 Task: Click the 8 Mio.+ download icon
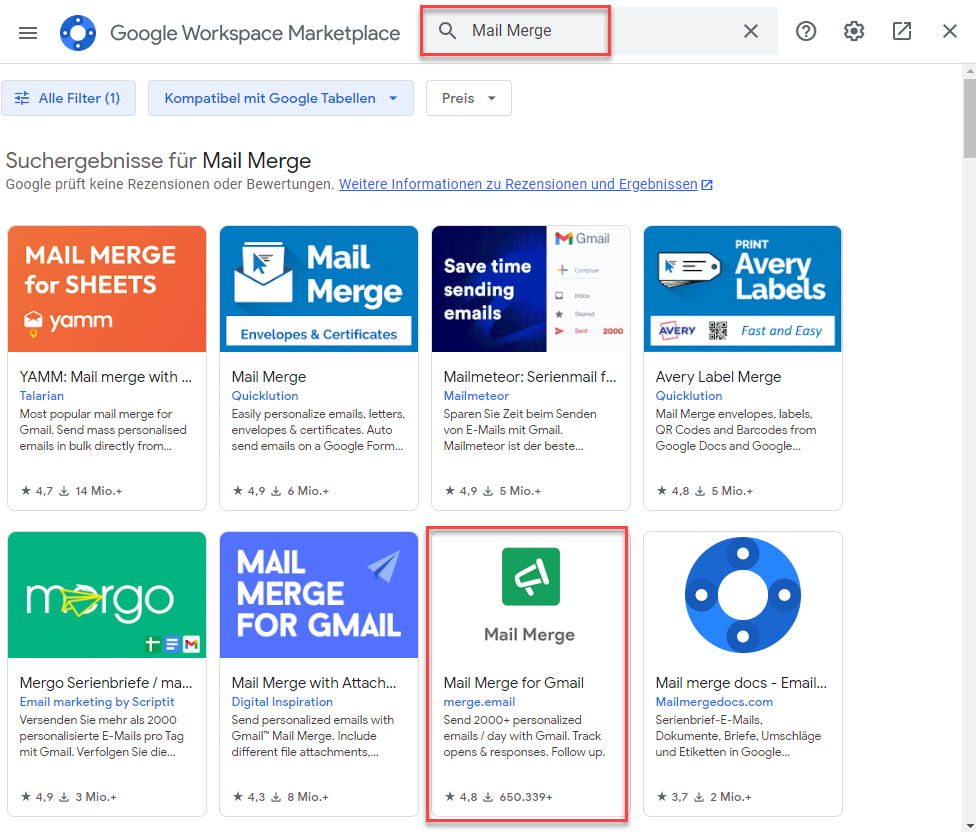[276, 797]
